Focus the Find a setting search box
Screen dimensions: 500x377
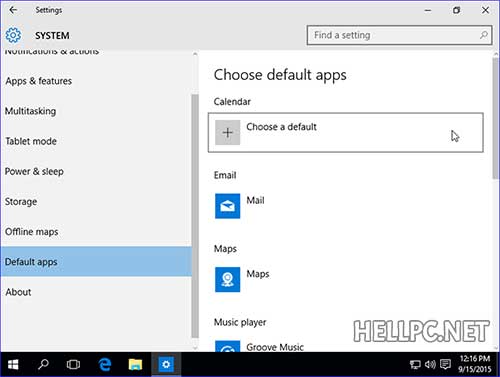[399, 35]
